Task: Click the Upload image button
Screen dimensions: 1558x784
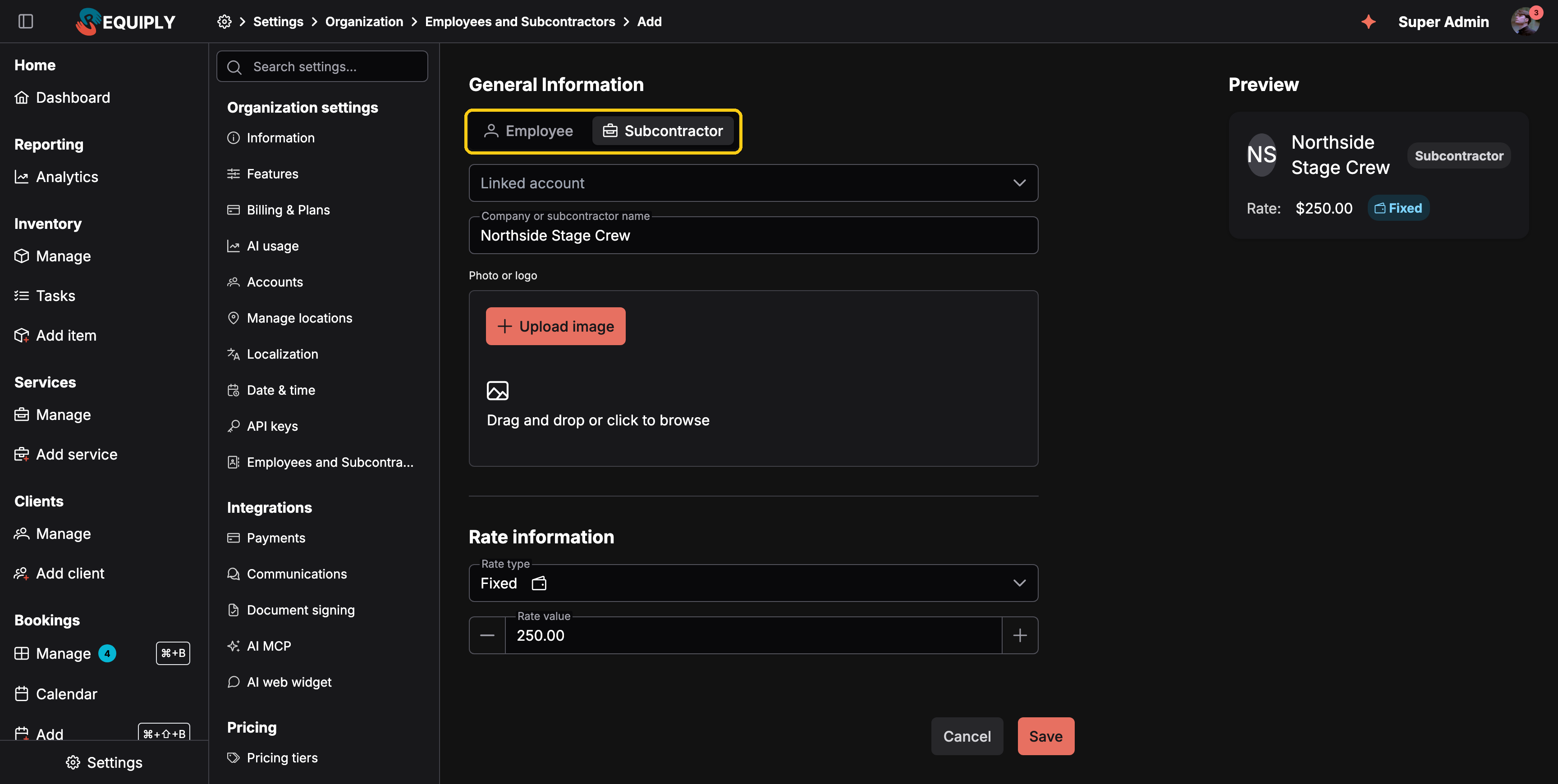Action: click(555, 326)
